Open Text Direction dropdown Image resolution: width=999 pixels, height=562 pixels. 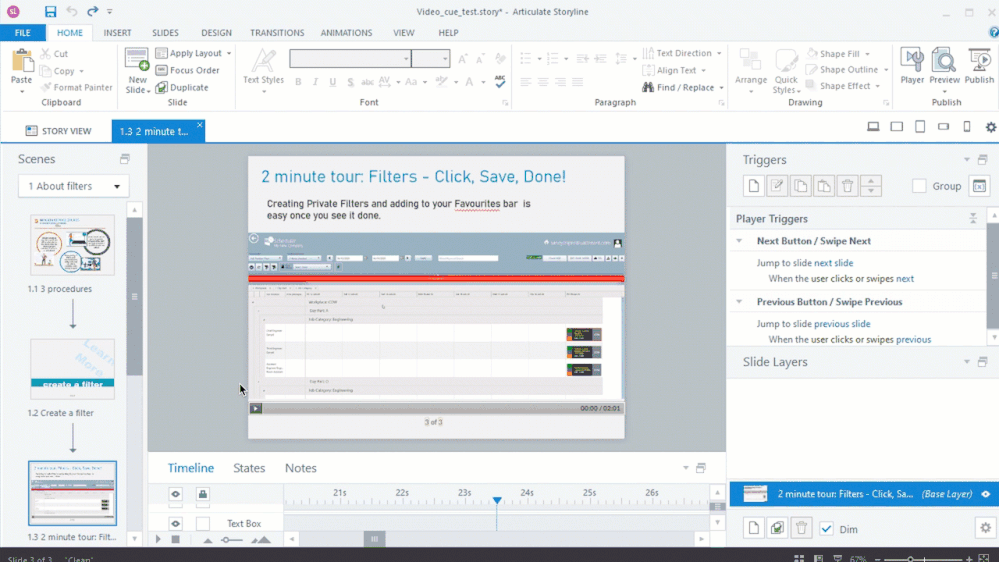click(719, 53)
